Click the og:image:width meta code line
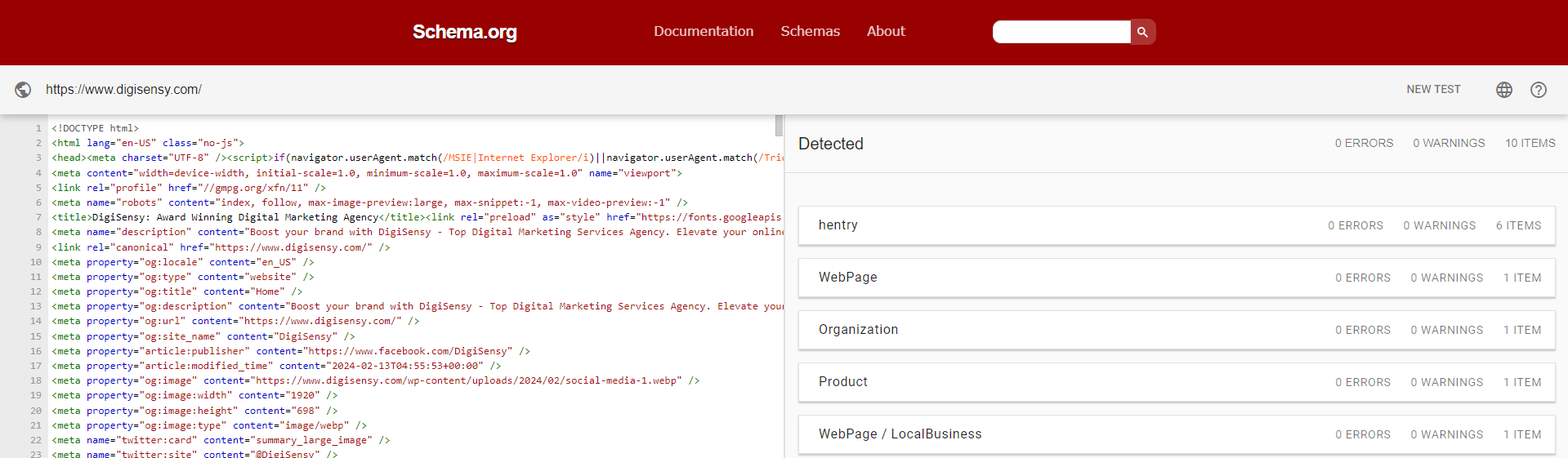 coord(194,395)
